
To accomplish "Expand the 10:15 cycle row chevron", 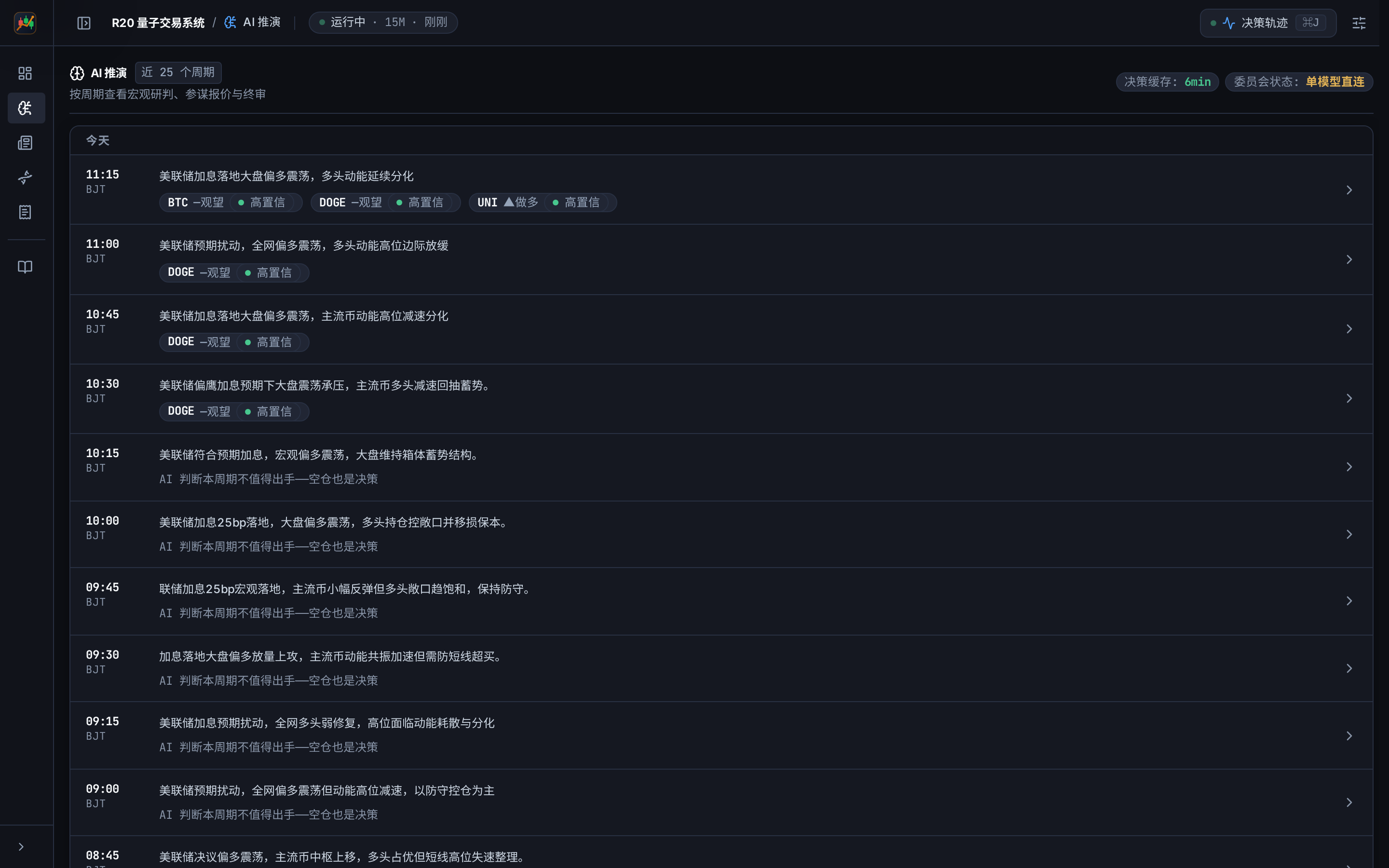I will pyautogui.click(x=1349, y=467).
